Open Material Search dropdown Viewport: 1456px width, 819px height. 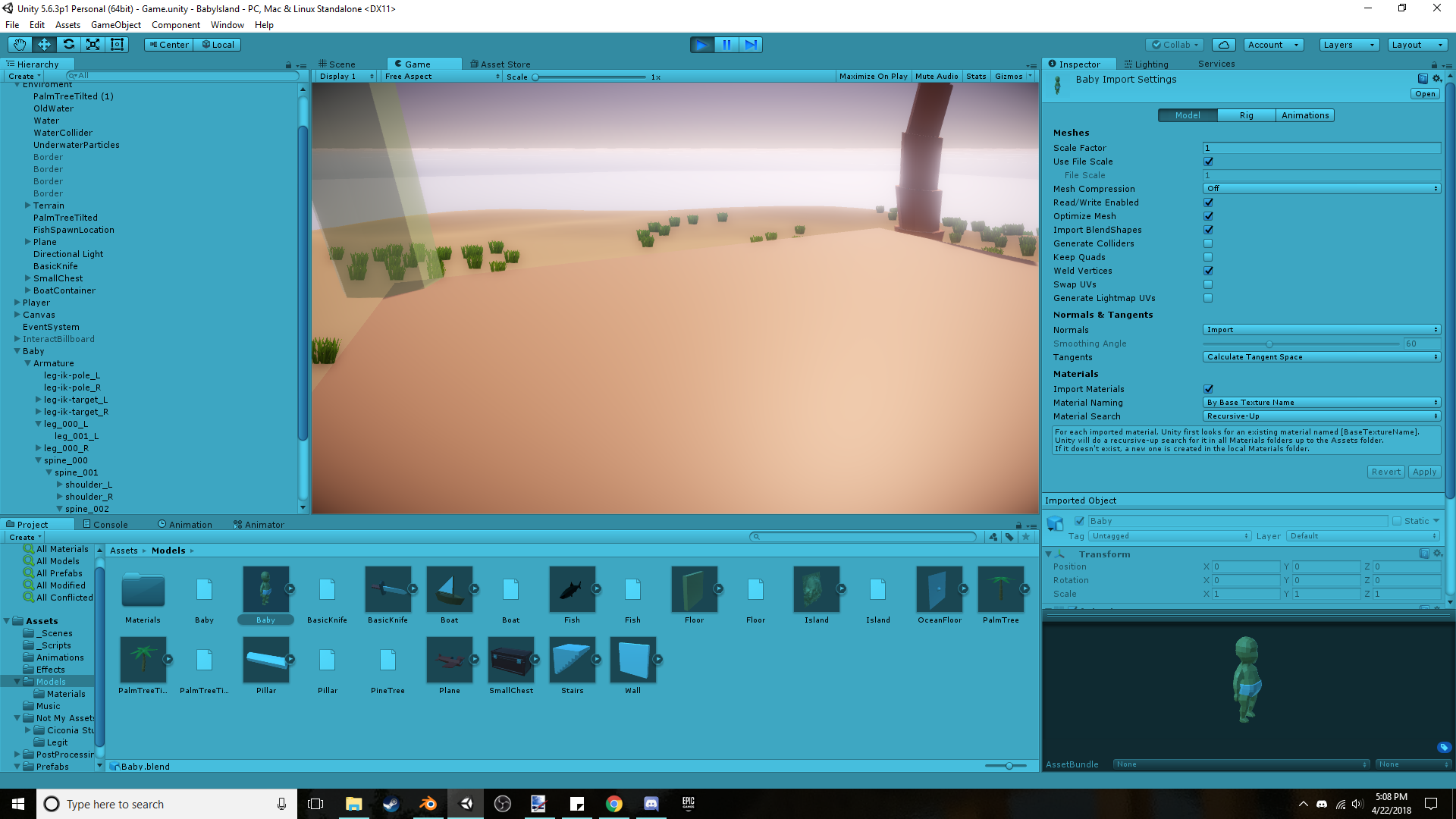[1322, 416]
